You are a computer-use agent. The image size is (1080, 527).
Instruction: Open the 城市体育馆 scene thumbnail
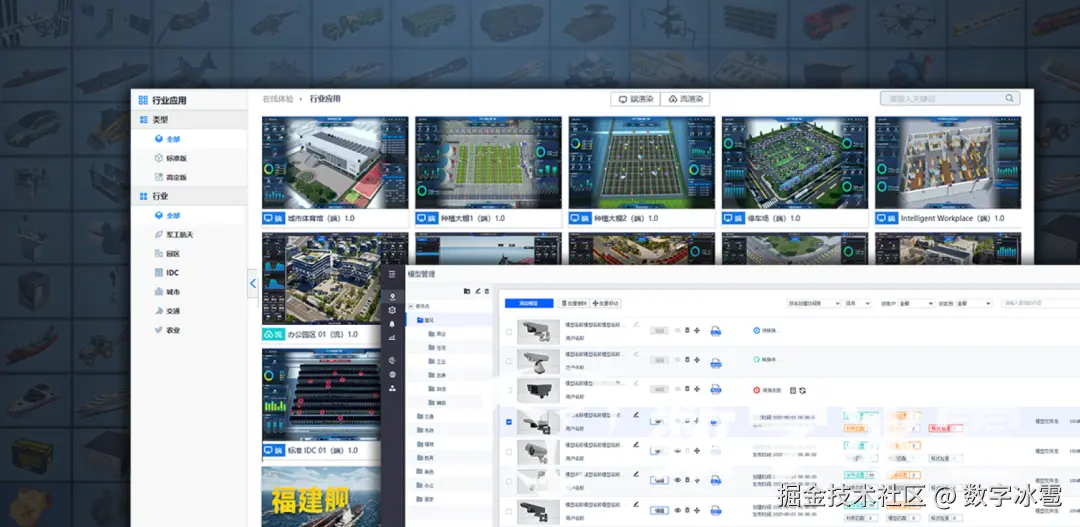(335, 163)
